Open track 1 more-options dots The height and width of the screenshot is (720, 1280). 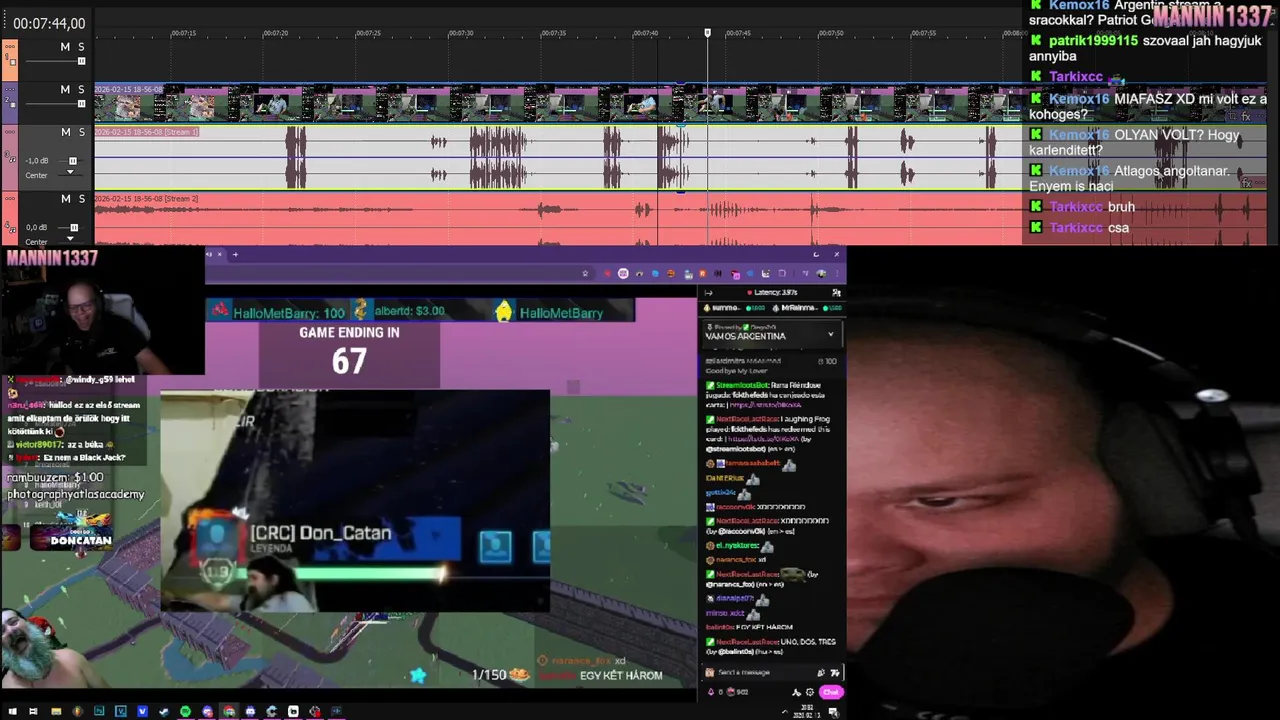(x=10, y=47)
